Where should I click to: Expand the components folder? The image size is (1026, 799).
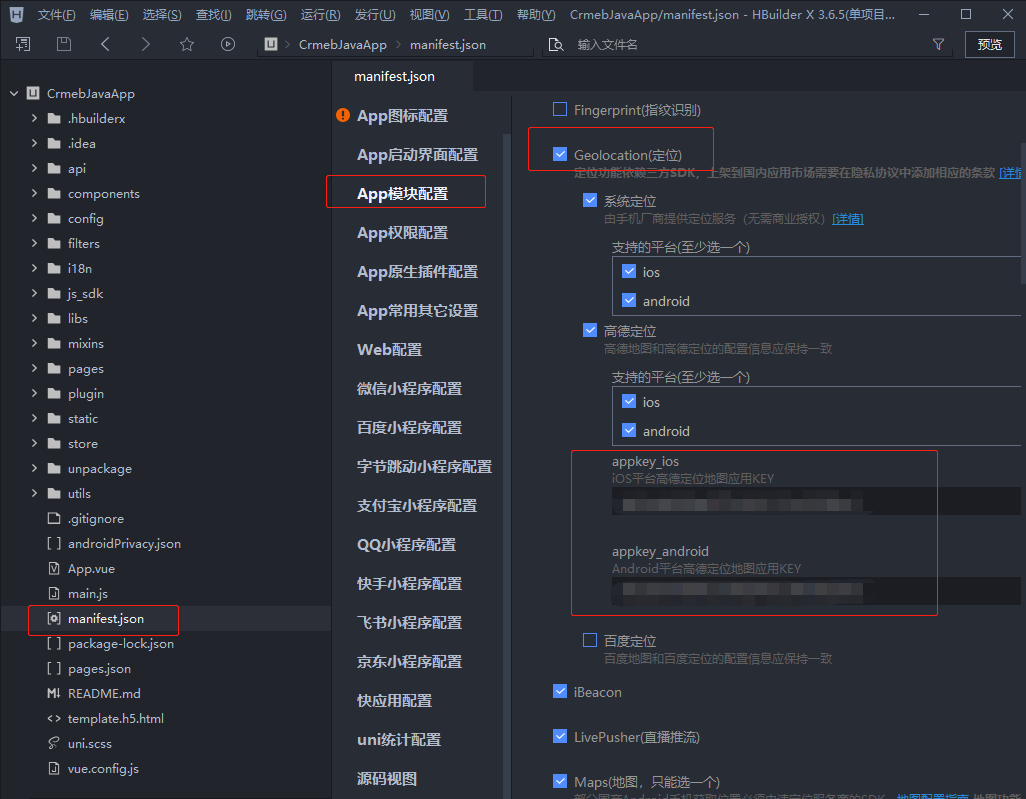pyautogui.click(x=35, y=193)
